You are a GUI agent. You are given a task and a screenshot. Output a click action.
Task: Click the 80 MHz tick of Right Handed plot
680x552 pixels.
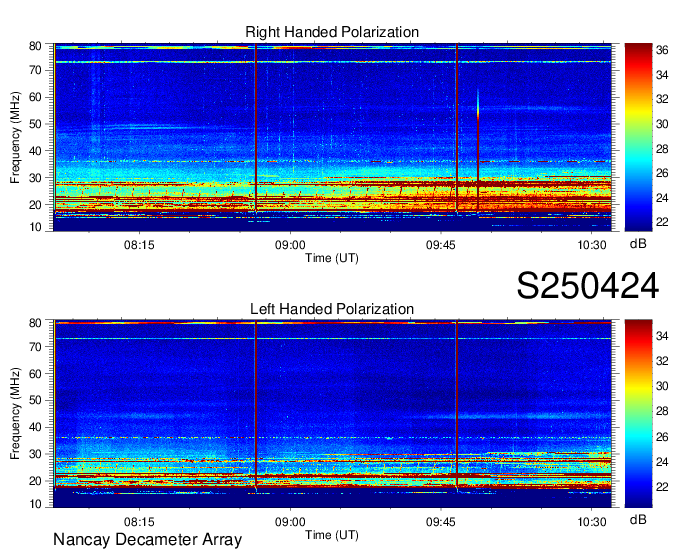point(36,46)
